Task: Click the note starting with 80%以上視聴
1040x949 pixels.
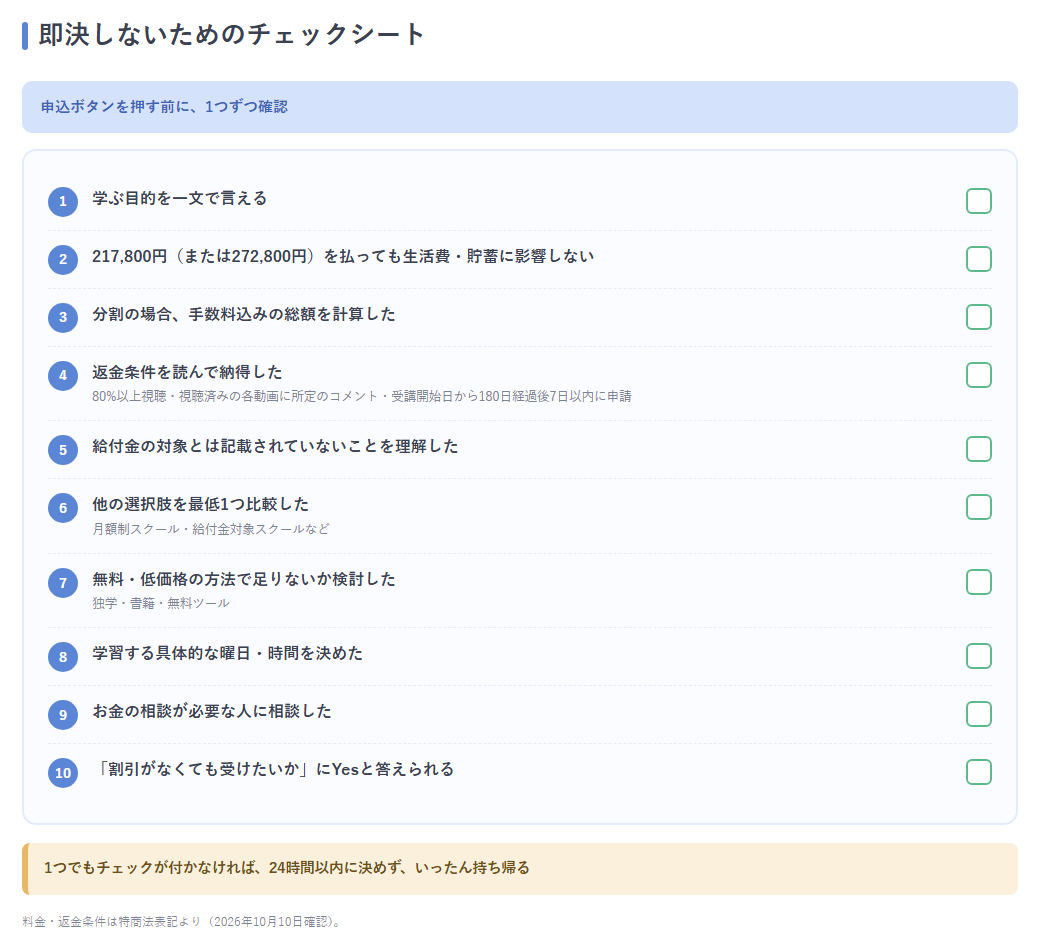Action: pos(361,397)
